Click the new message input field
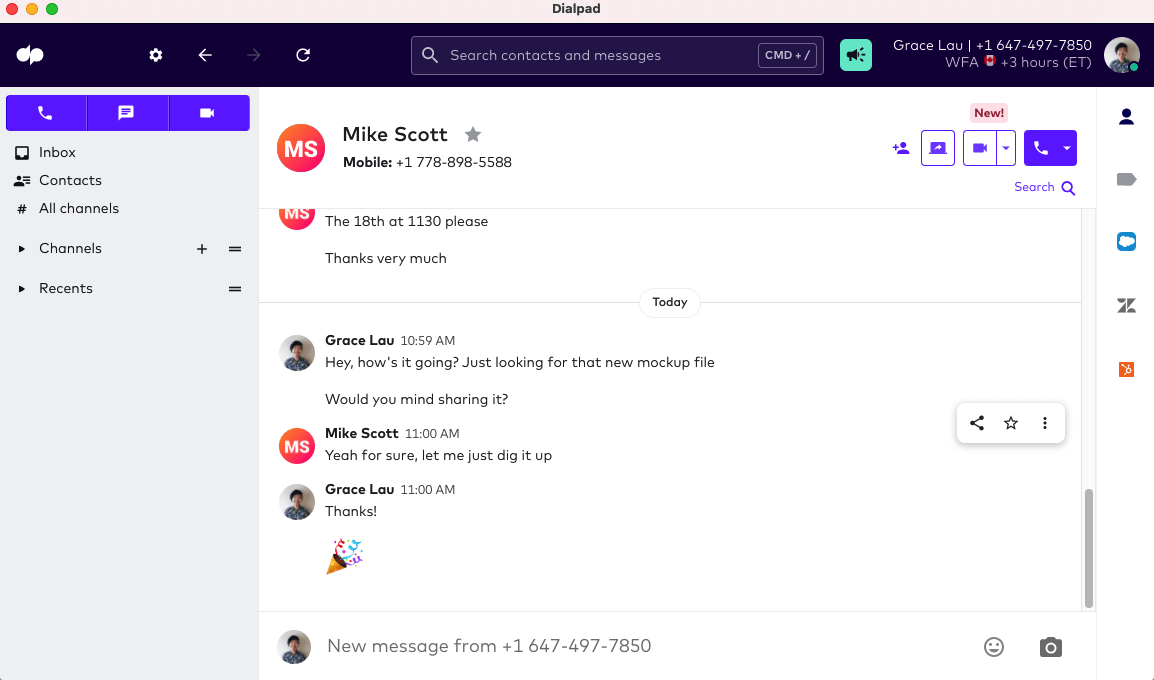This screenshot has width=1154, height=680. point(648,646)
